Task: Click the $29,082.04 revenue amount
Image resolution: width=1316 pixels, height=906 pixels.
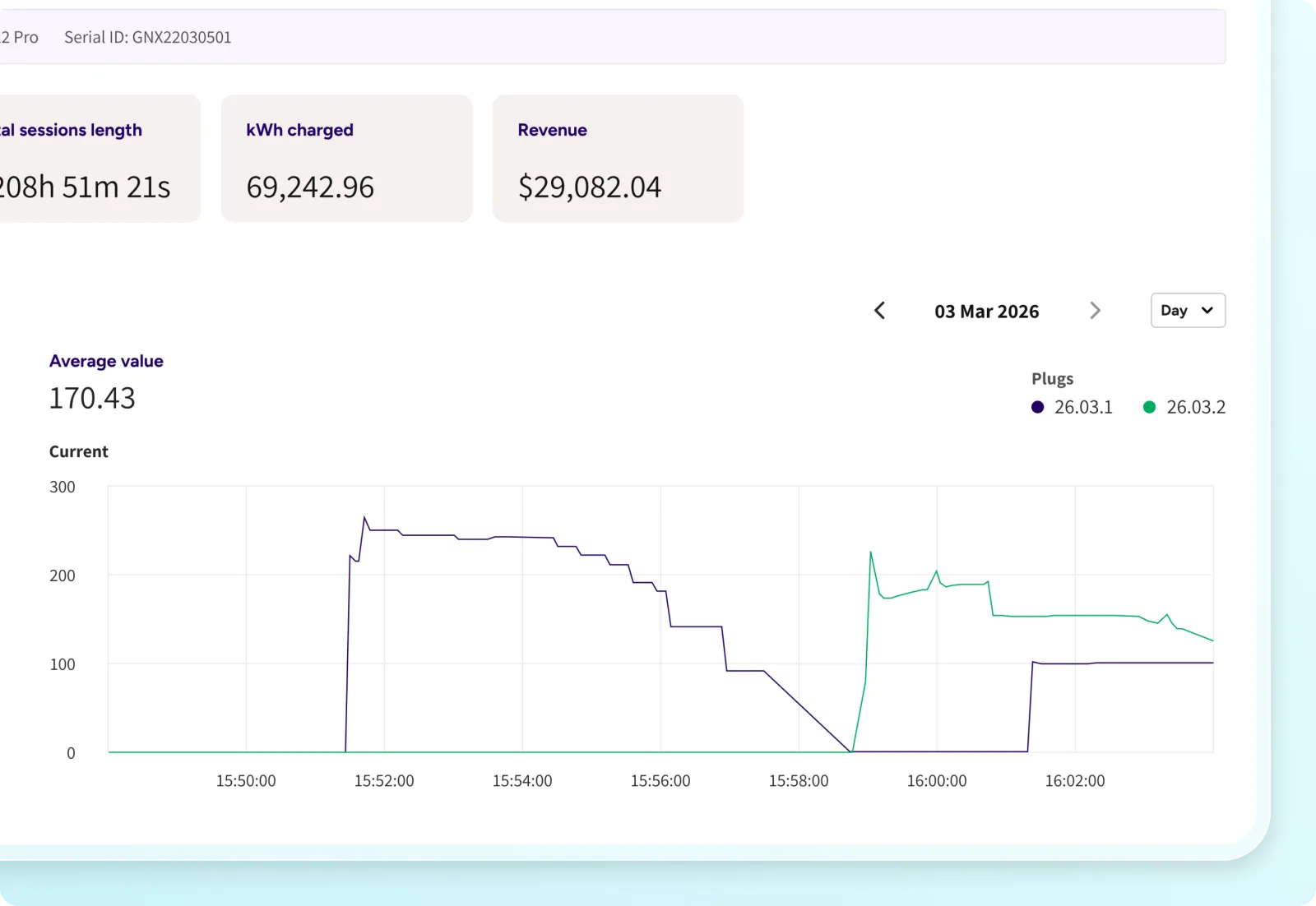Action: point(589,187)
